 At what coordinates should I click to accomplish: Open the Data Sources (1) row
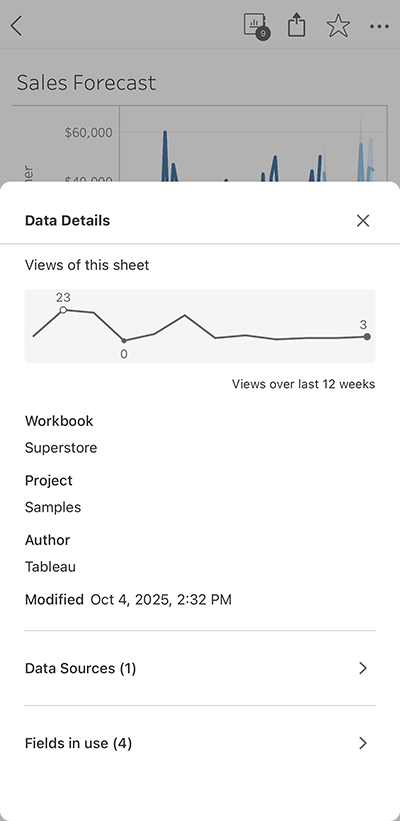(200, 668)
